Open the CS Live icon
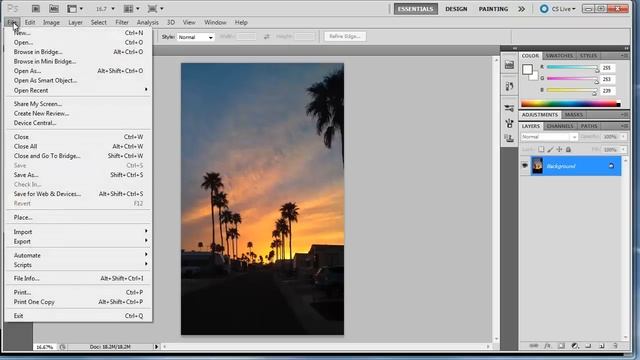The height and width of the screenshot is (360, 640). pos(544,9)
